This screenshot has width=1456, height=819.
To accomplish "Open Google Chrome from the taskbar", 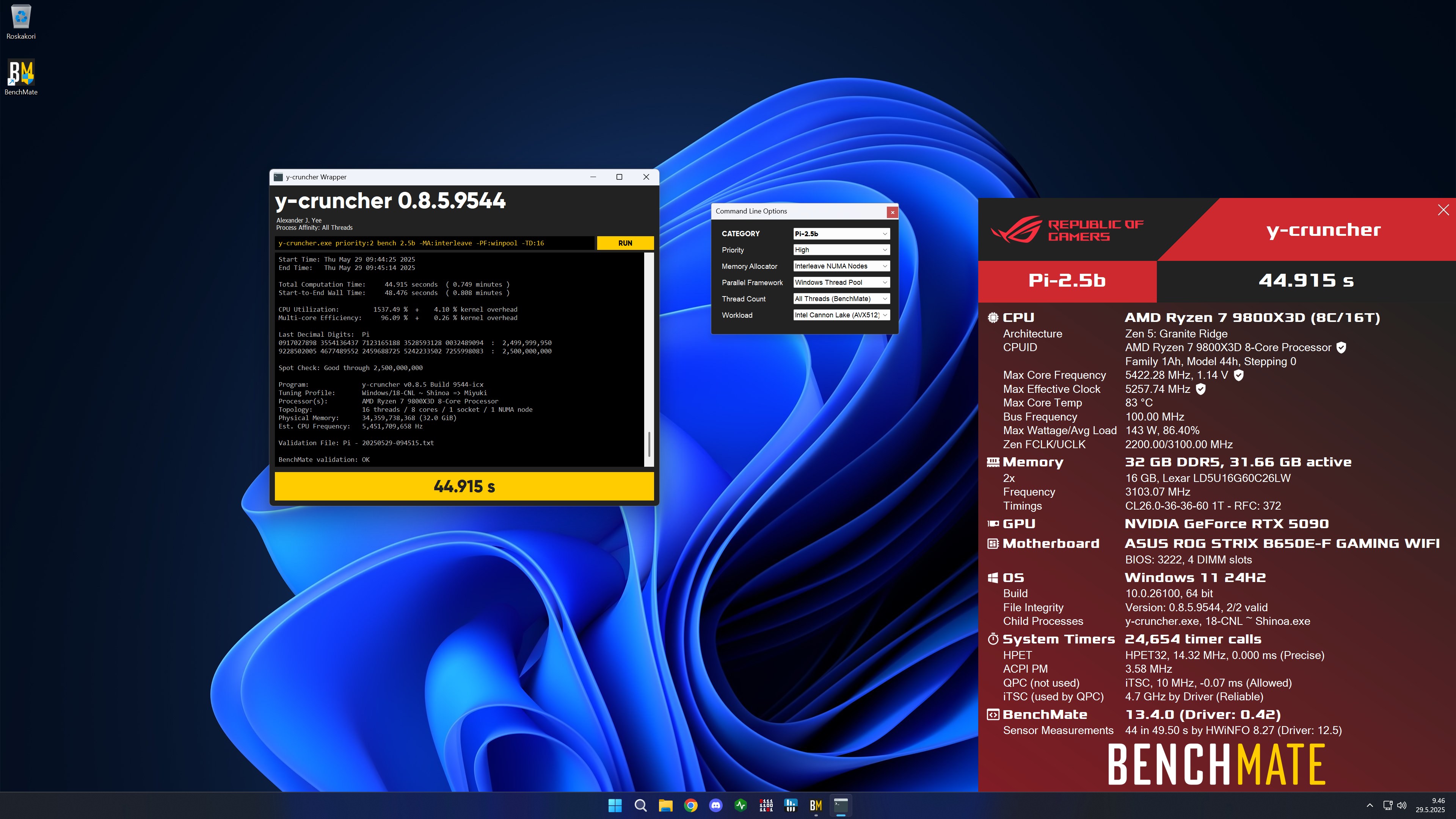I will pyautogui.click(x=691, y=805).
